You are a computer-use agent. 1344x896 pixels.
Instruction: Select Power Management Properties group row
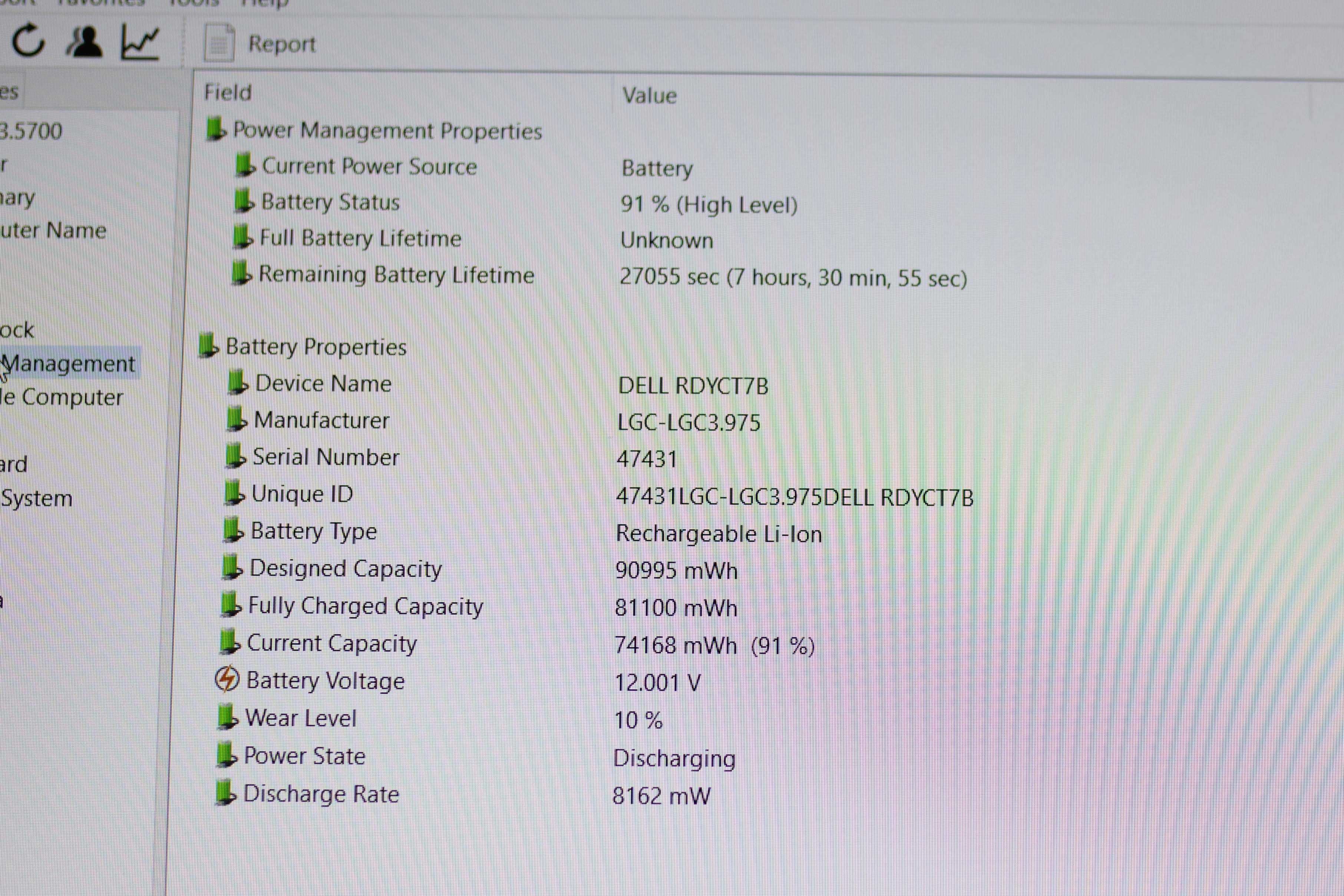point(387,131)
